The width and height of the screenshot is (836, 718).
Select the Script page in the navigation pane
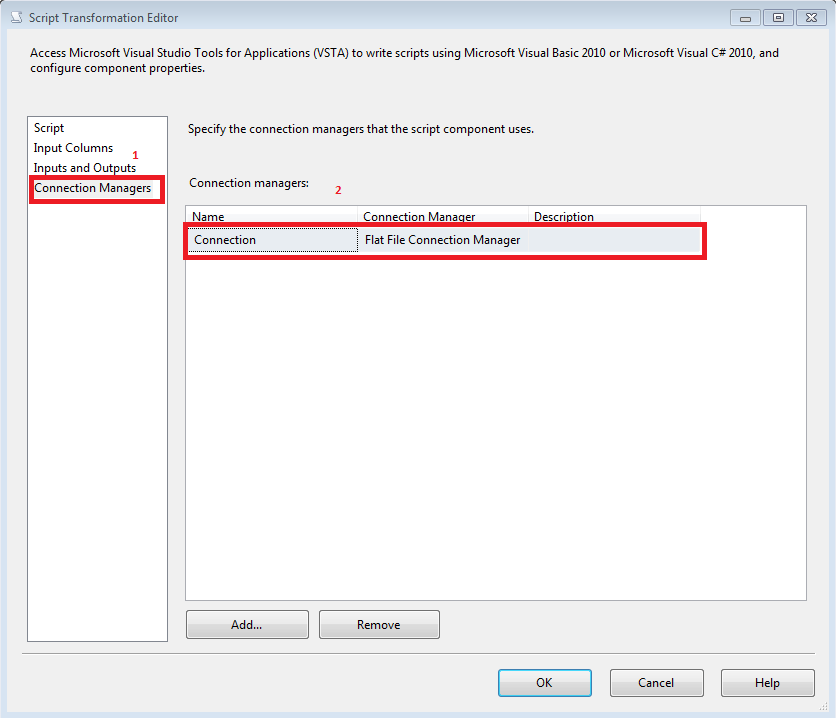pyautogui.click(x=48, y=127)
